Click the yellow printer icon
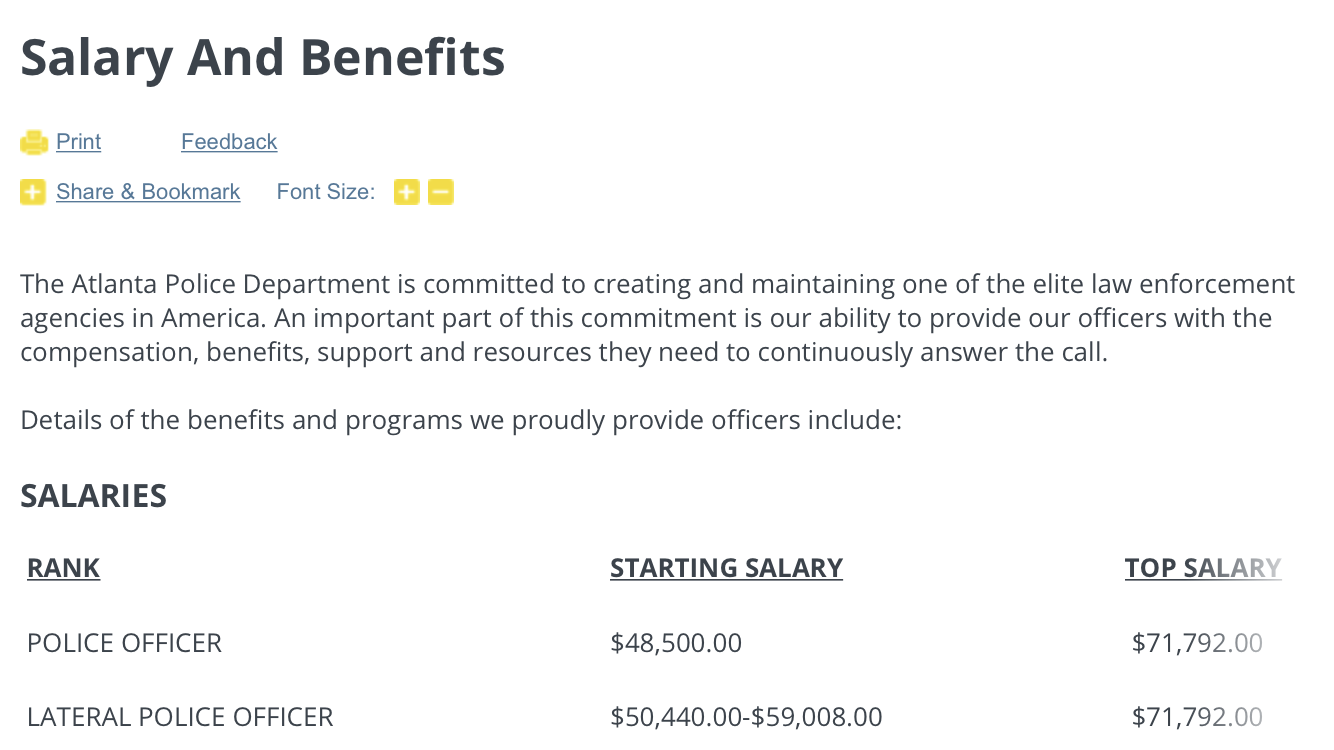The height and width of the screenshot is (750, 1334). pos(34,143)
